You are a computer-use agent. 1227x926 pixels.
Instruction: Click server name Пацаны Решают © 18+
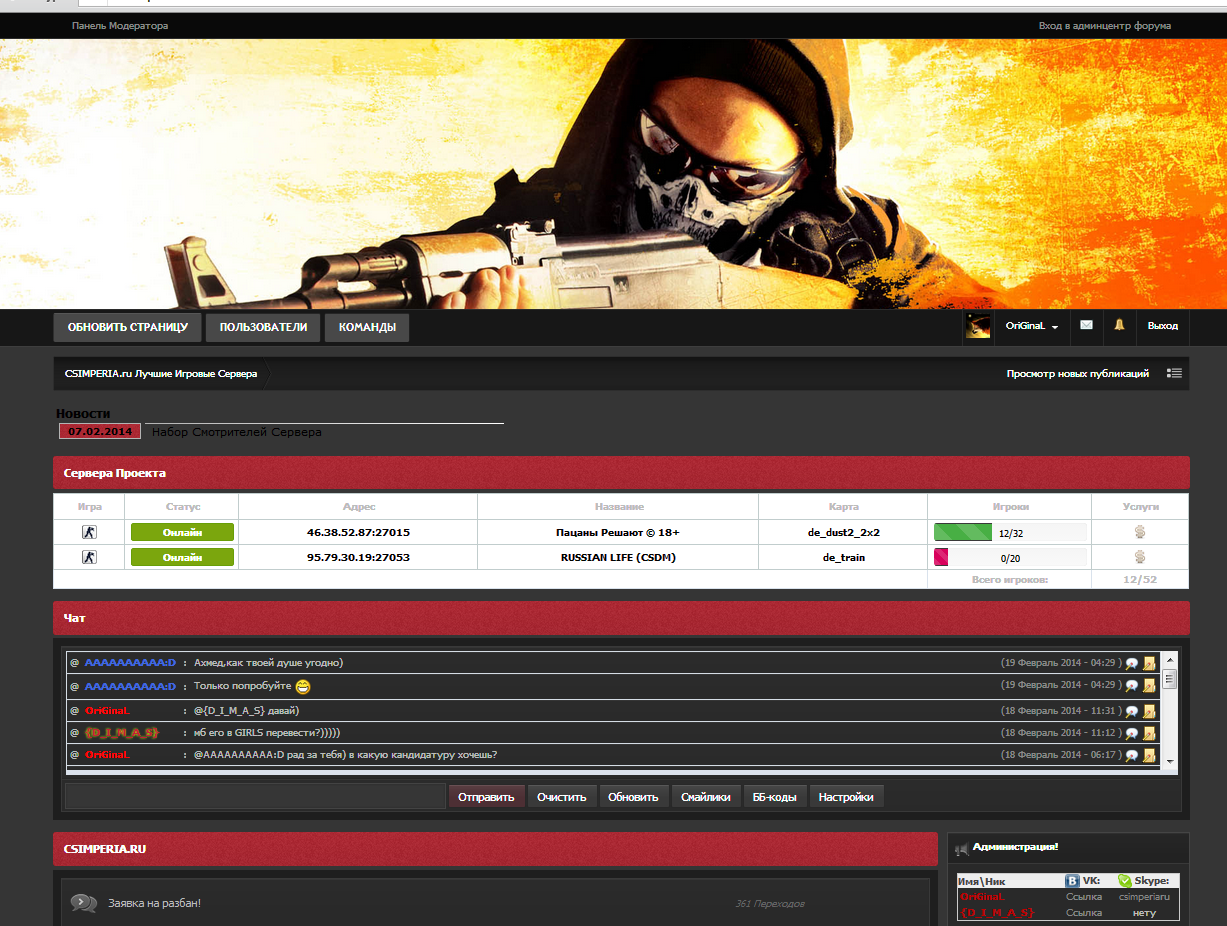coord(618,532)
